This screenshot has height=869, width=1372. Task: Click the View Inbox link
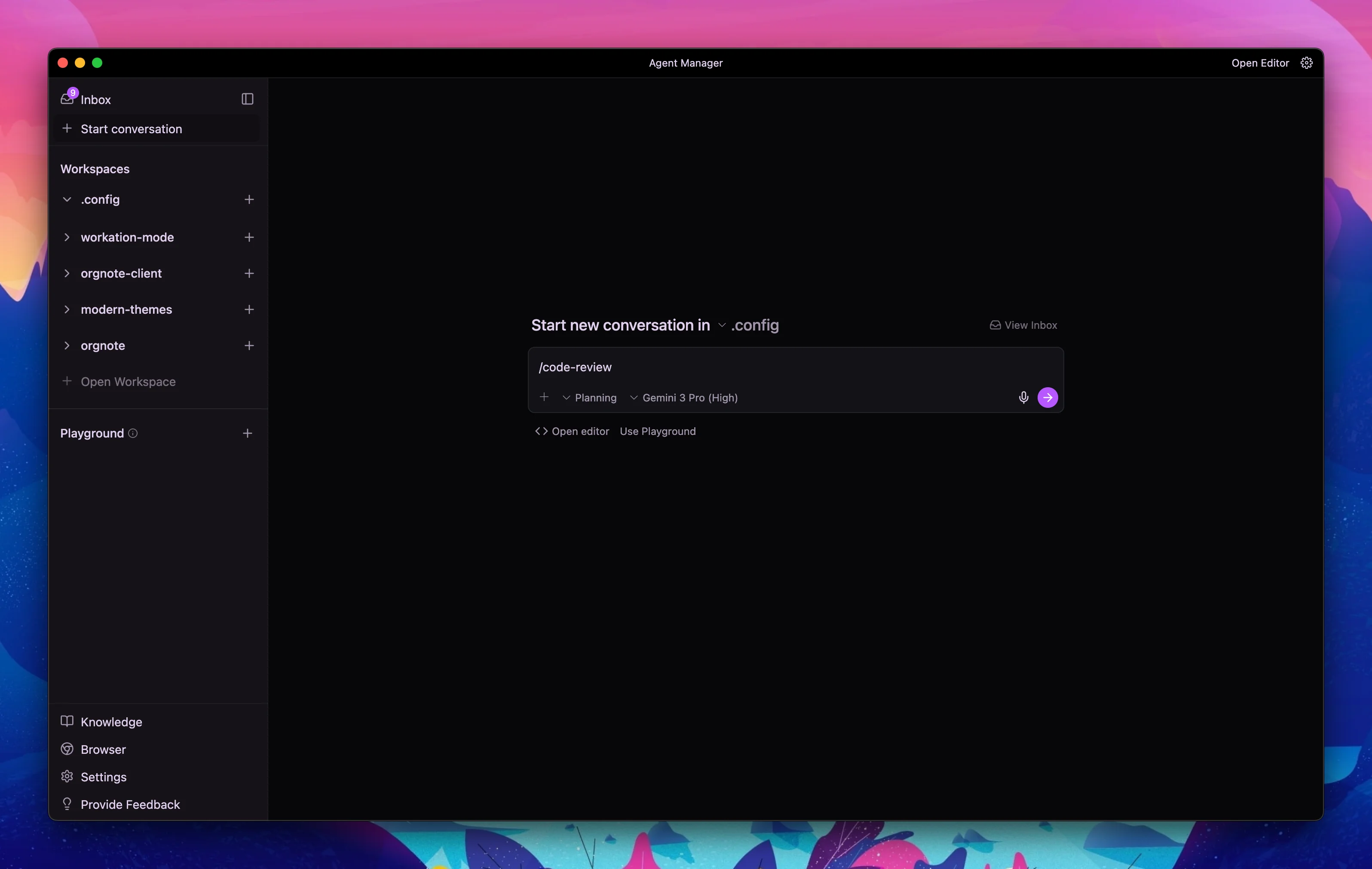1023,325
